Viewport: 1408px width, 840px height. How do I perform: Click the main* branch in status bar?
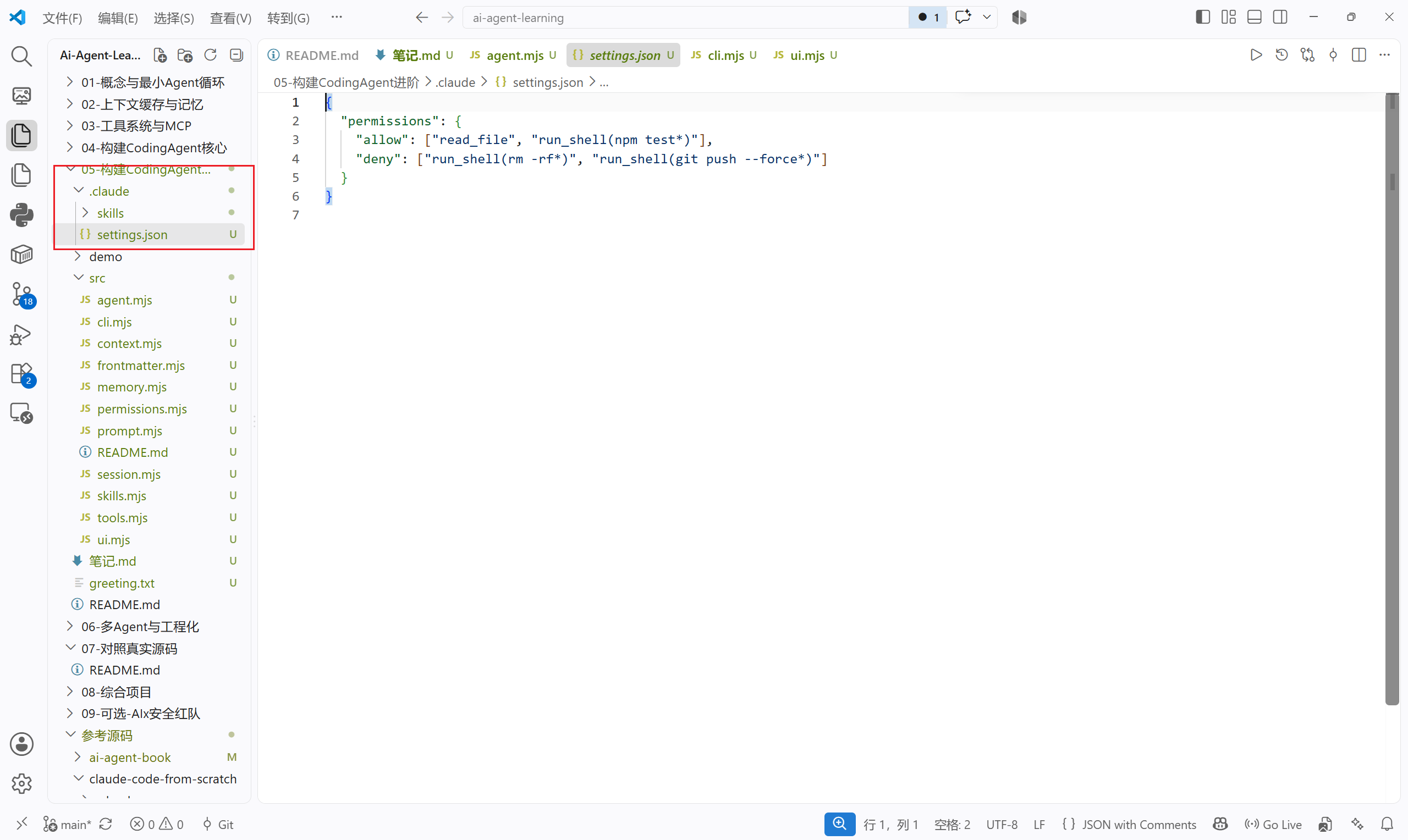(x=68, y=824)
